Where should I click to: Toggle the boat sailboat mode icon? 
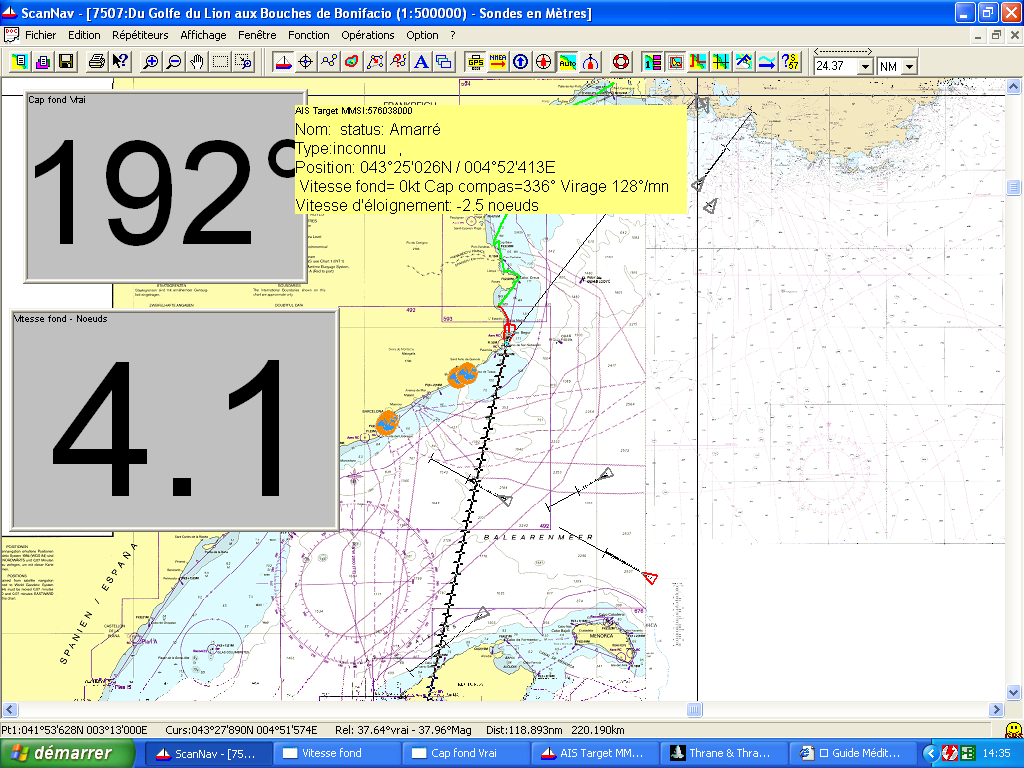click(x=283, y=62)
